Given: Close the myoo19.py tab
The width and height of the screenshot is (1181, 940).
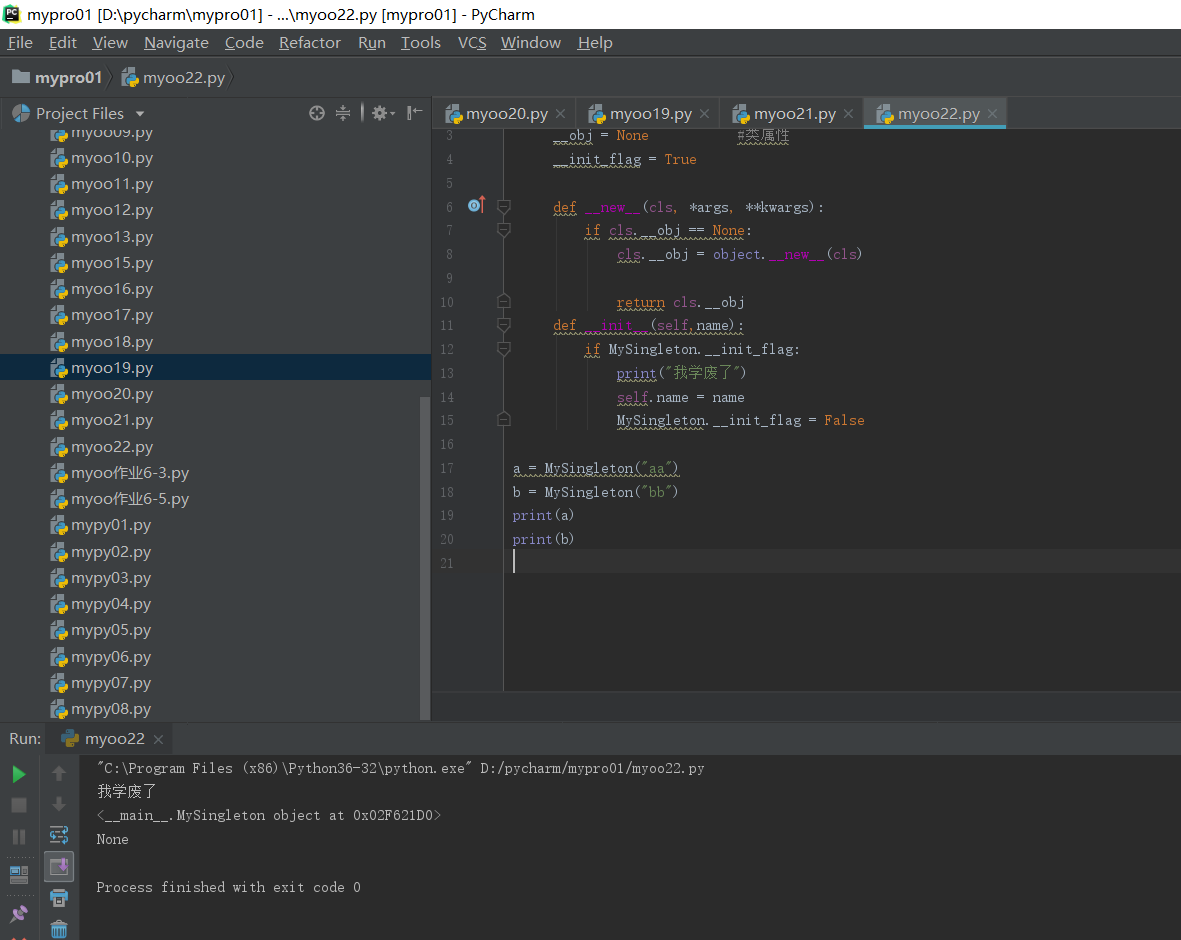Looking at the screenshot, I should (x=704, y=114).
